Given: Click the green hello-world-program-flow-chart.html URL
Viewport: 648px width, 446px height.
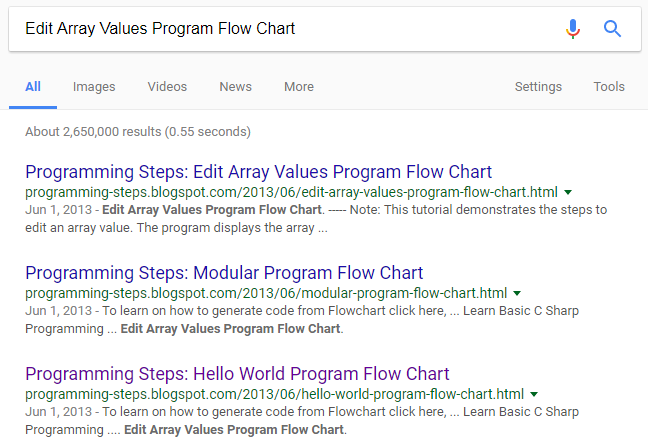Looking at the screenshot, I should pos(274,394).
